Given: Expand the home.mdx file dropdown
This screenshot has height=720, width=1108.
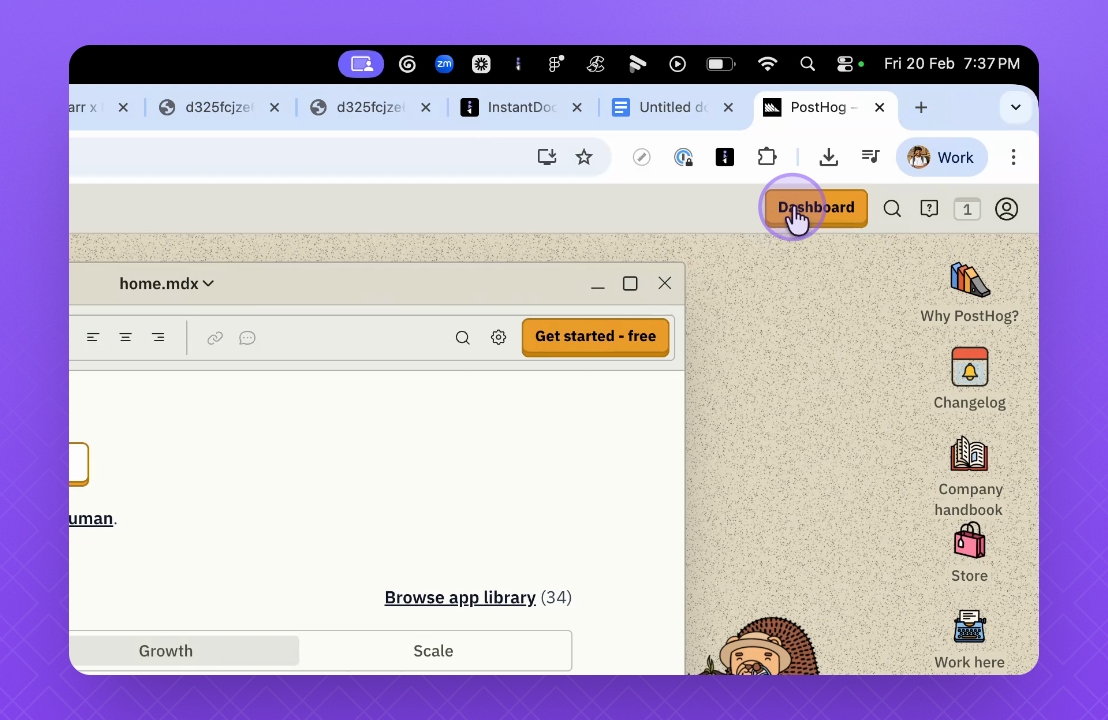Looking at the screenshot, I should click(167, 283).
